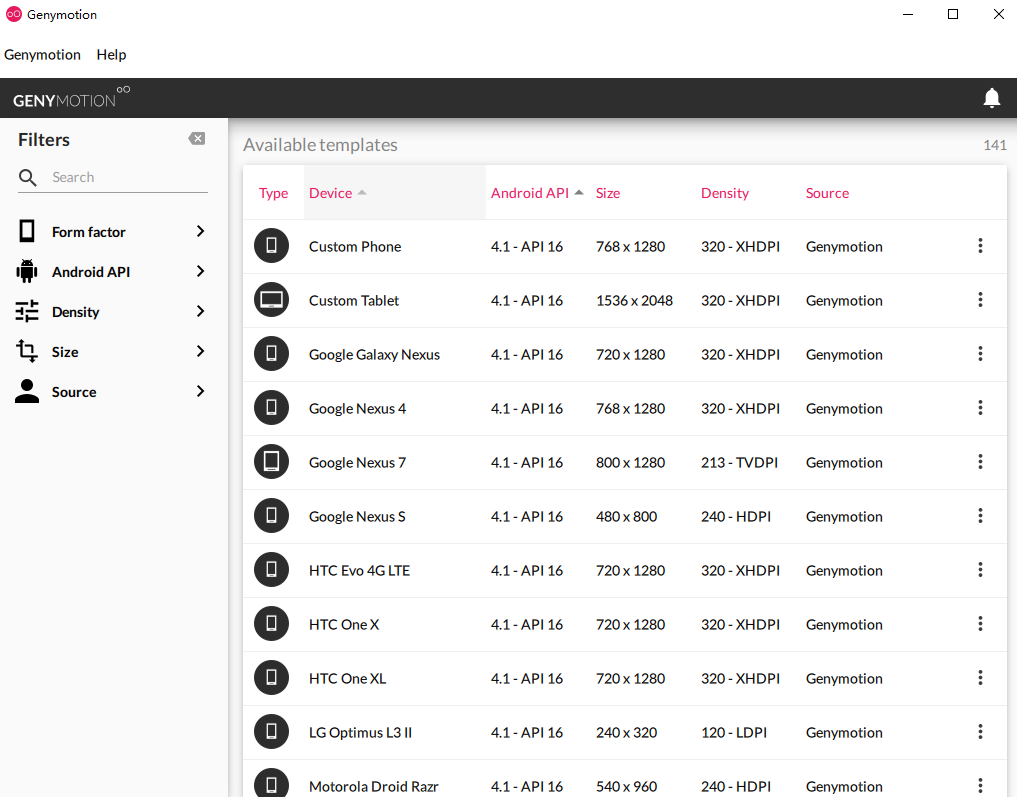Click the HTC Evo 4G LTE type icon
The height and width of the screenshot is (797, 1017).
pyautogui.click(x=271, y=569)
